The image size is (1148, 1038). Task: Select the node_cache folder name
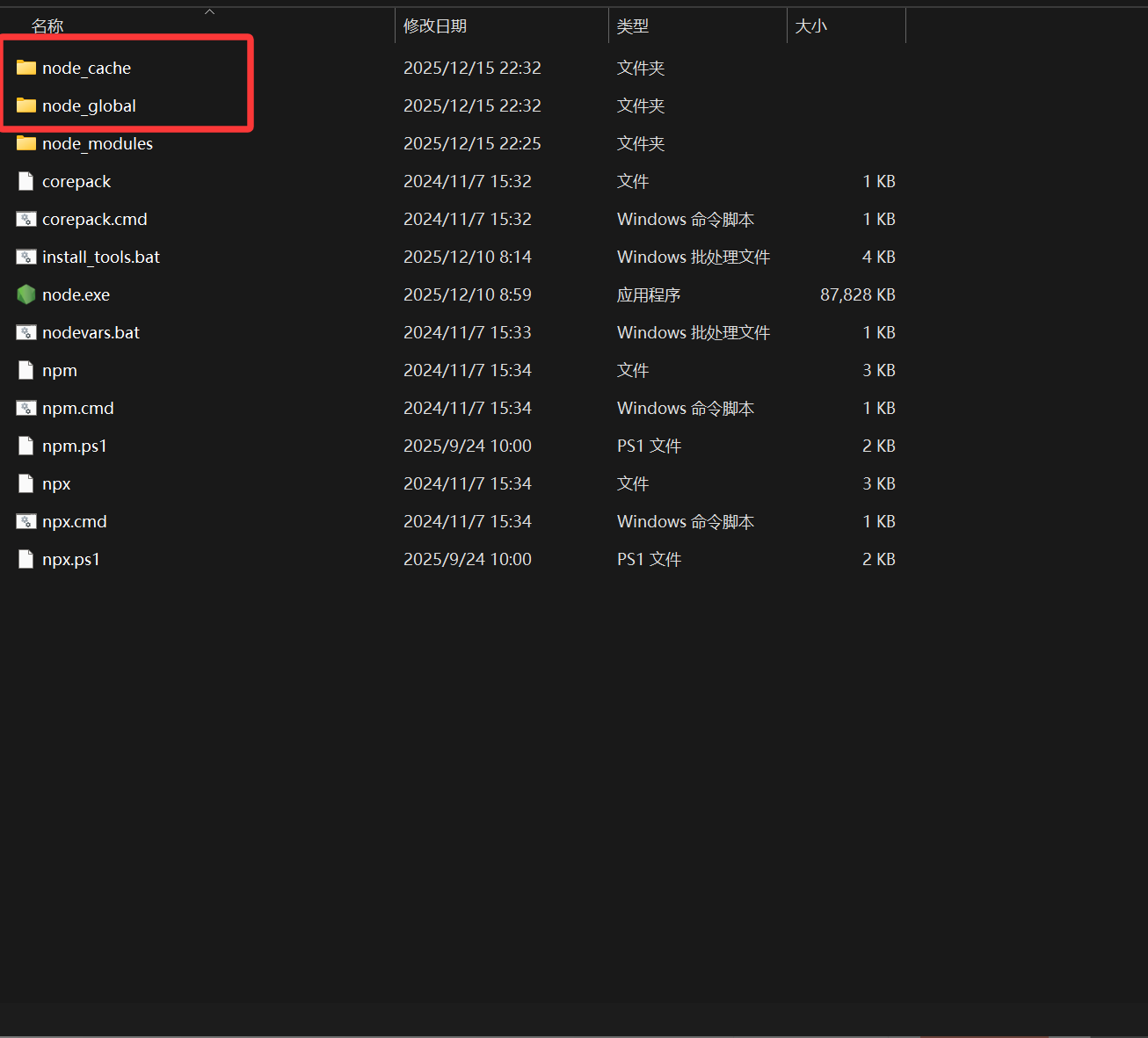click(x=86, y=68)
